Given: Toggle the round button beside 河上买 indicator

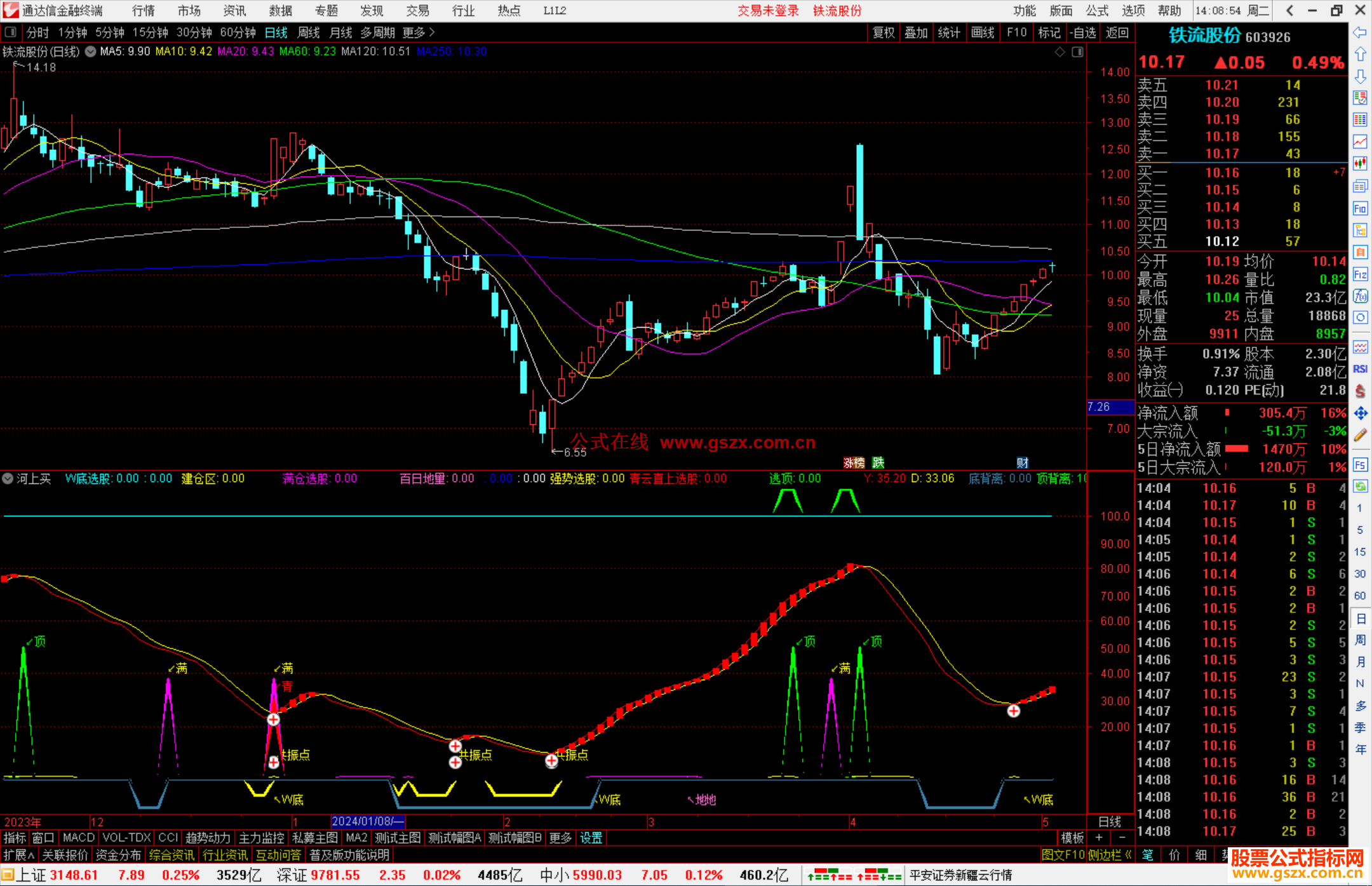Looking at the screenshot, I should coord(8,478).
